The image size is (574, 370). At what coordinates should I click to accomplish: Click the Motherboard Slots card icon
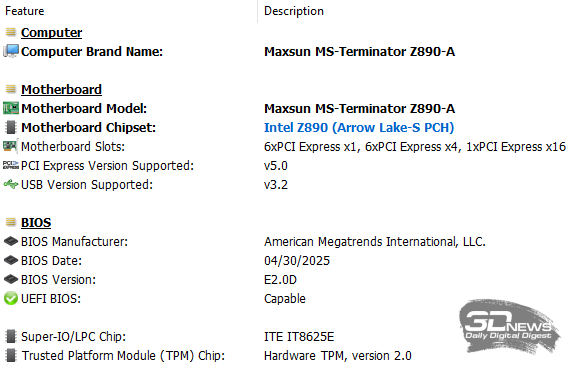[x=10, y=146]
